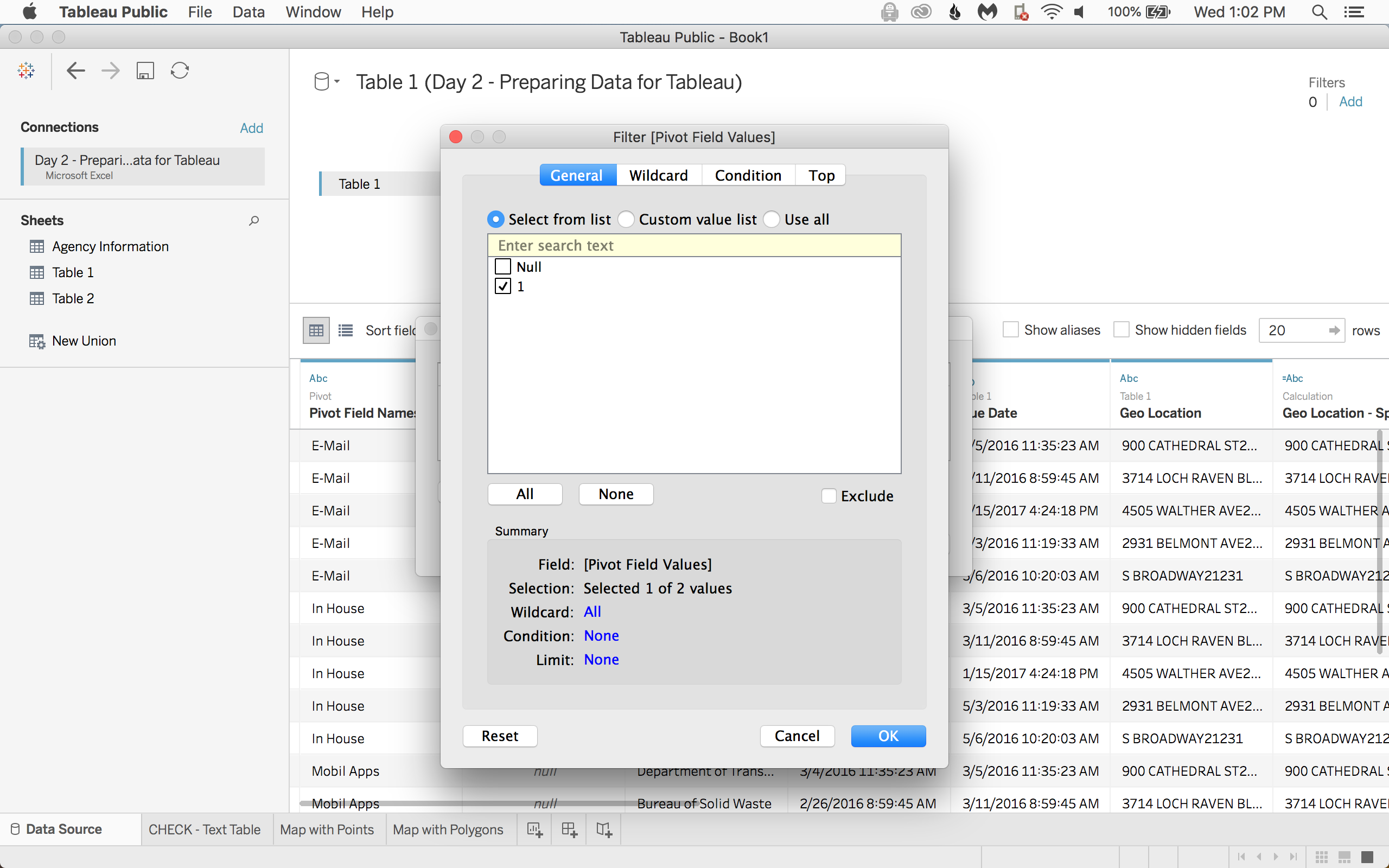
Task: Open the Map with Points sheet tab
Action: [327, 829]
